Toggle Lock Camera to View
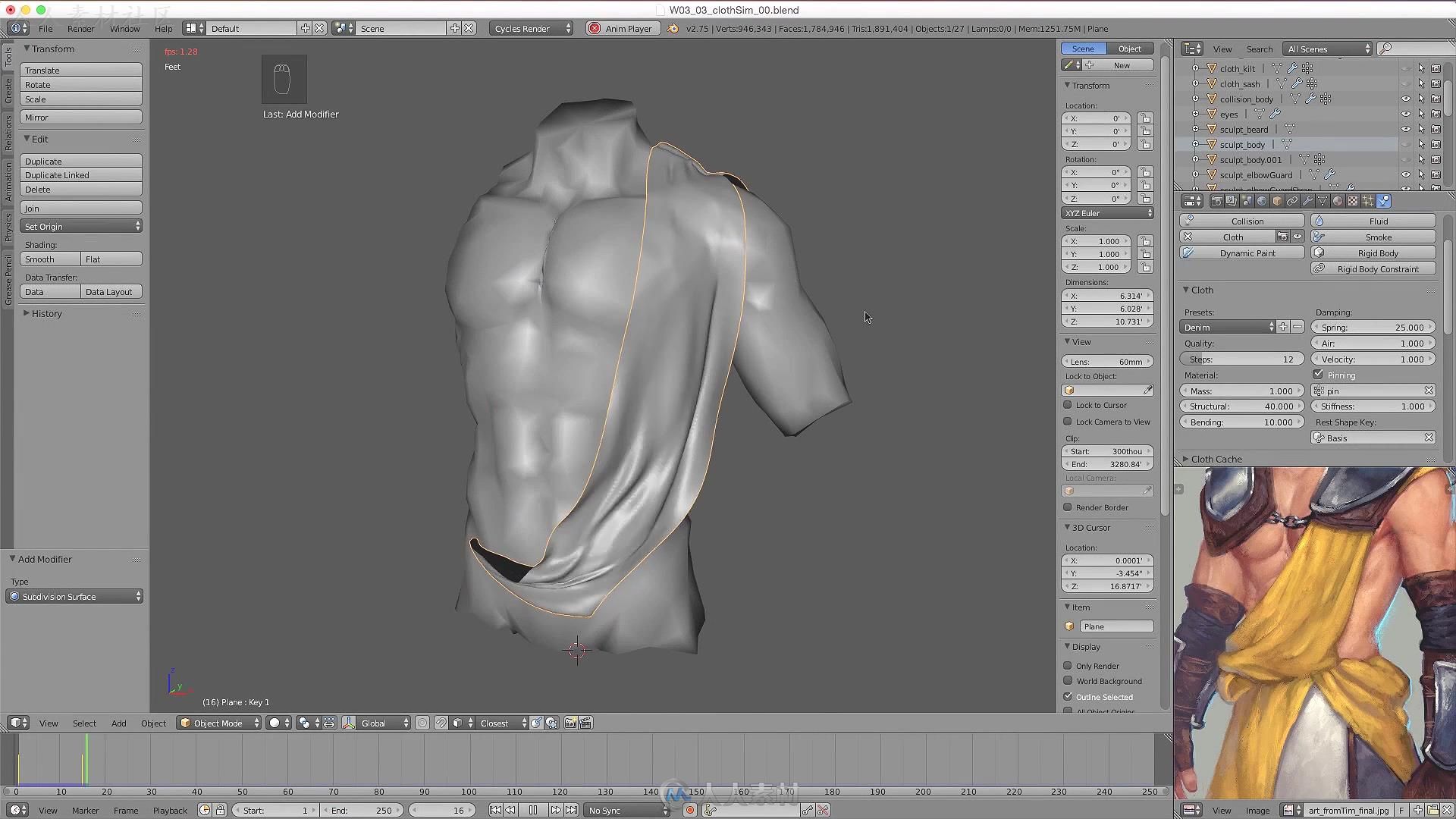 click(x=1068, y=421)
